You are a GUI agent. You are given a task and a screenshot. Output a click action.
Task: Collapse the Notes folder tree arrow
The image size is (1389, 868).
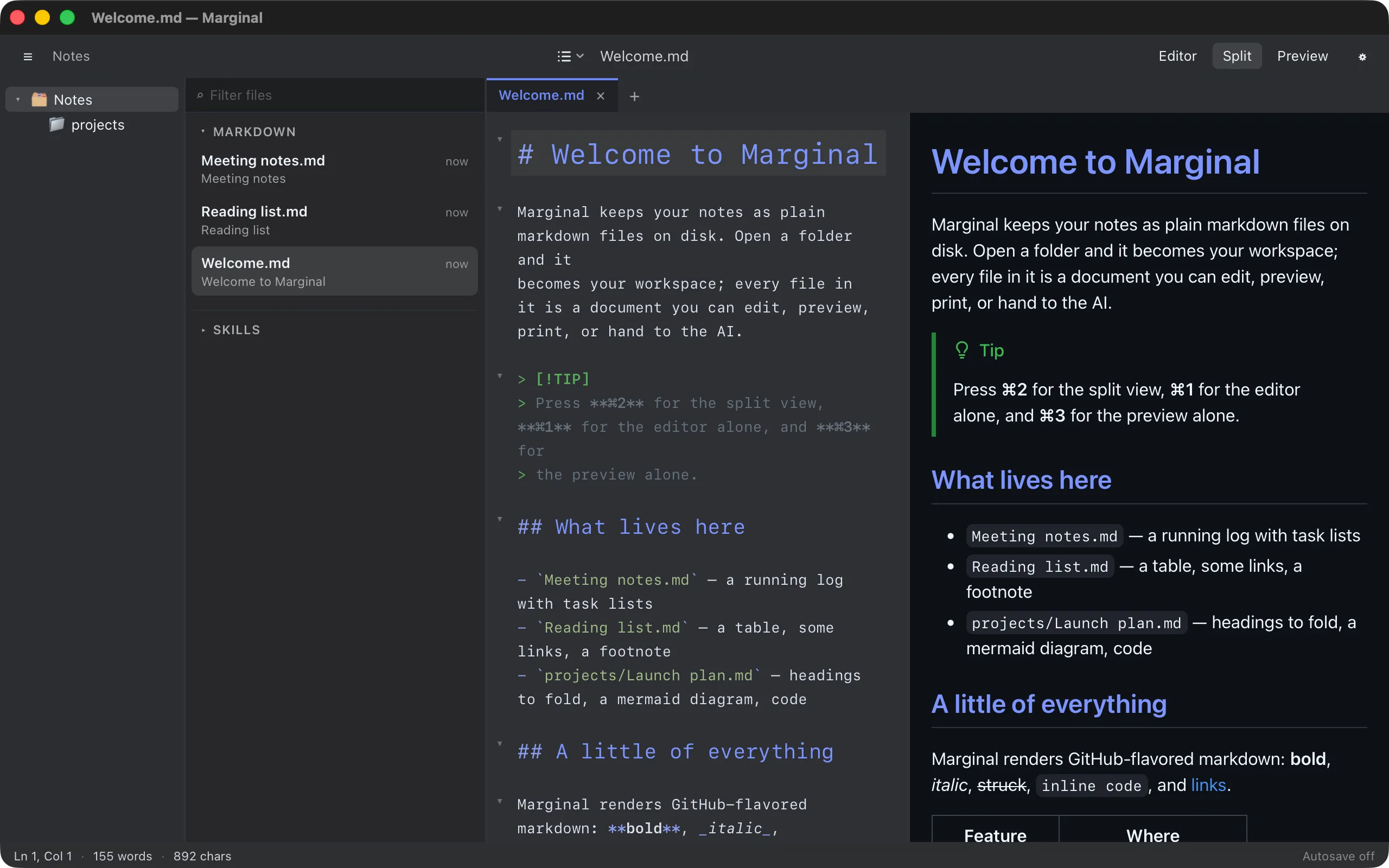[x=18, y=99]
